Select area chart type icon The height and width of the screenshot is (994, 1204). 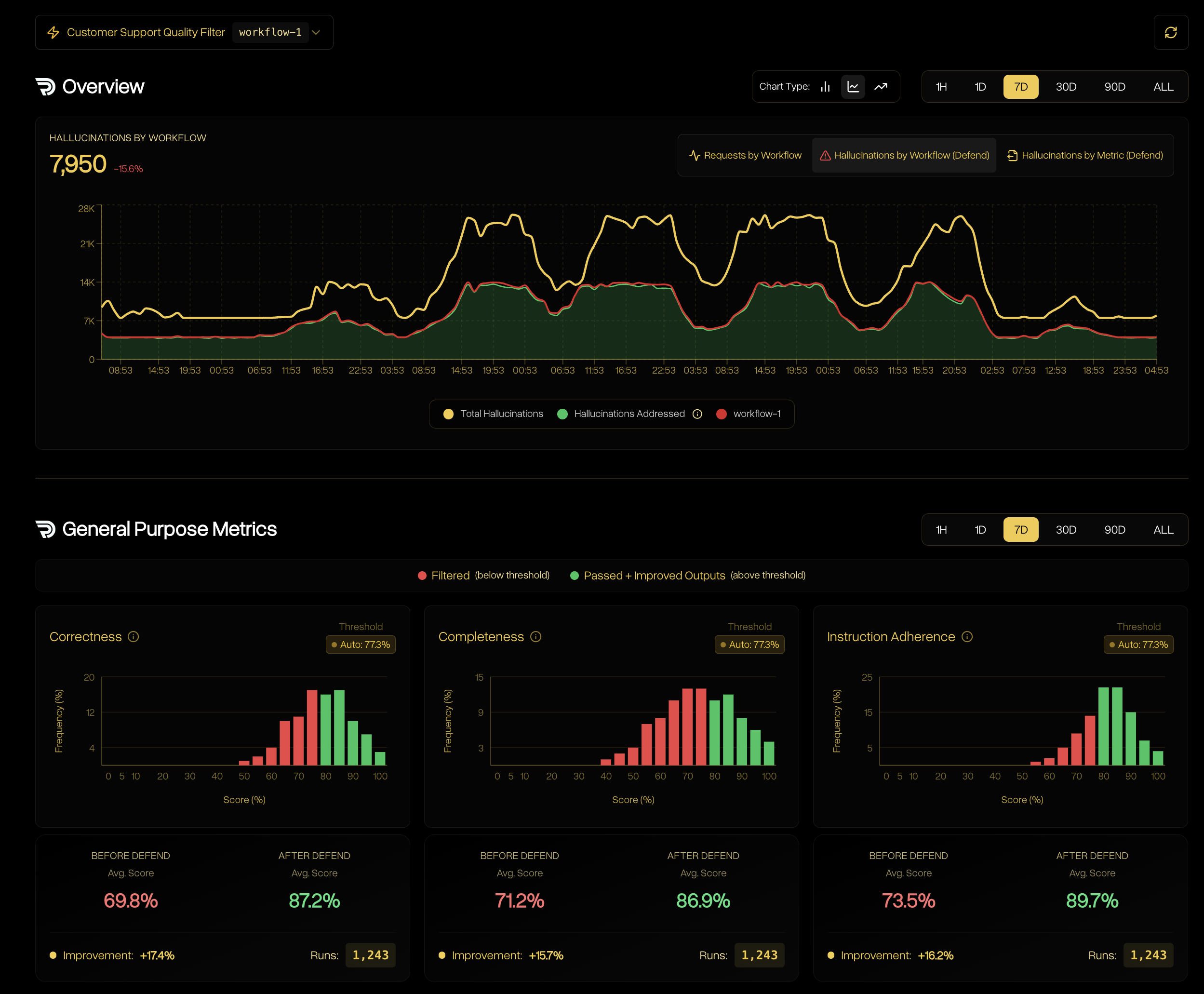click(853, 86)
